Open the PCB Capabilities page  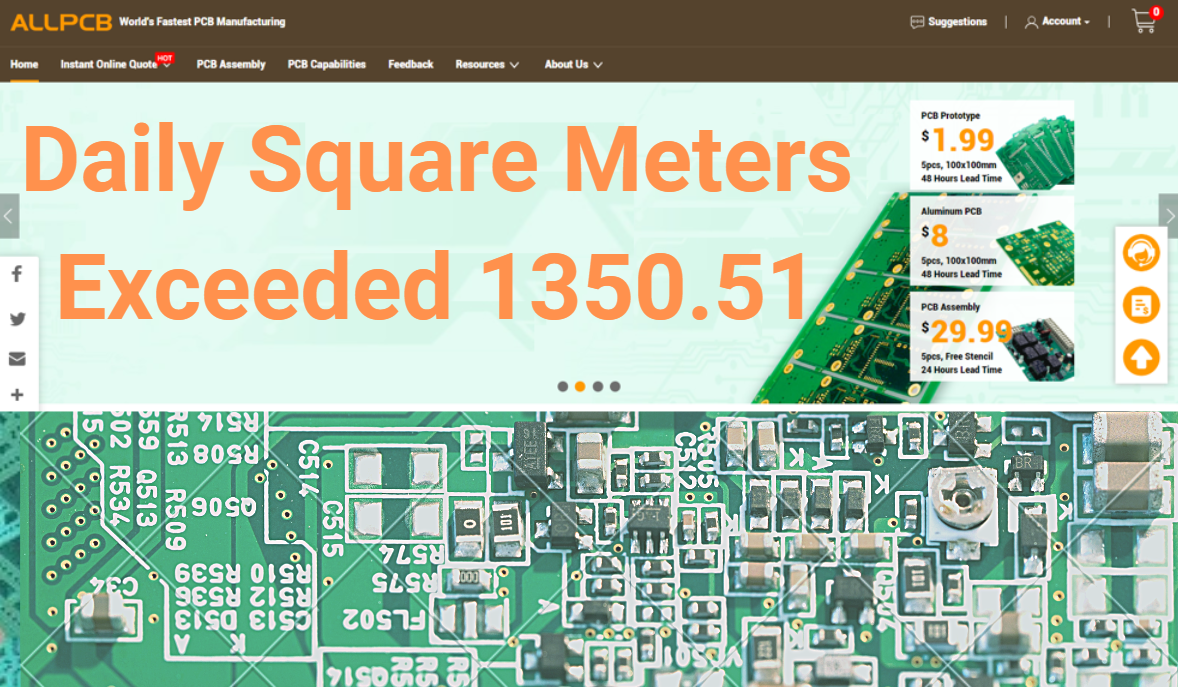tap(327, 65)
